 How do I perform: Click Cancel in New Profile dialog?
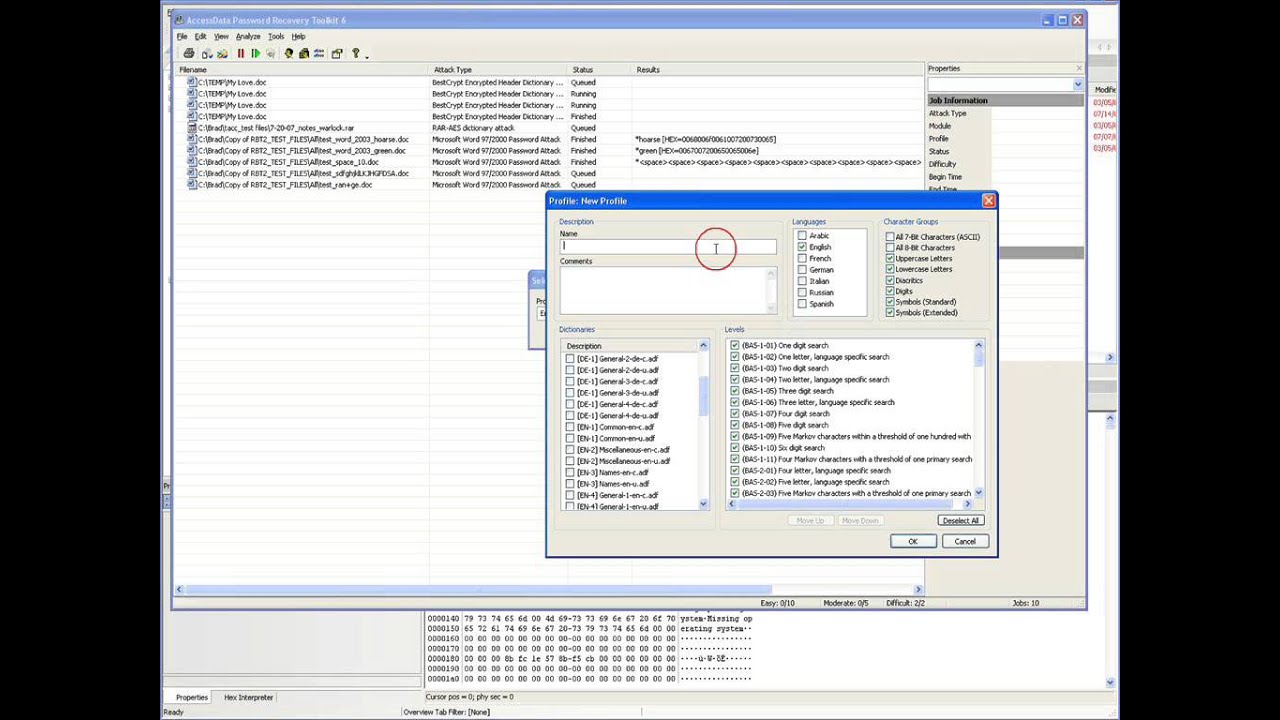(965, 541)
